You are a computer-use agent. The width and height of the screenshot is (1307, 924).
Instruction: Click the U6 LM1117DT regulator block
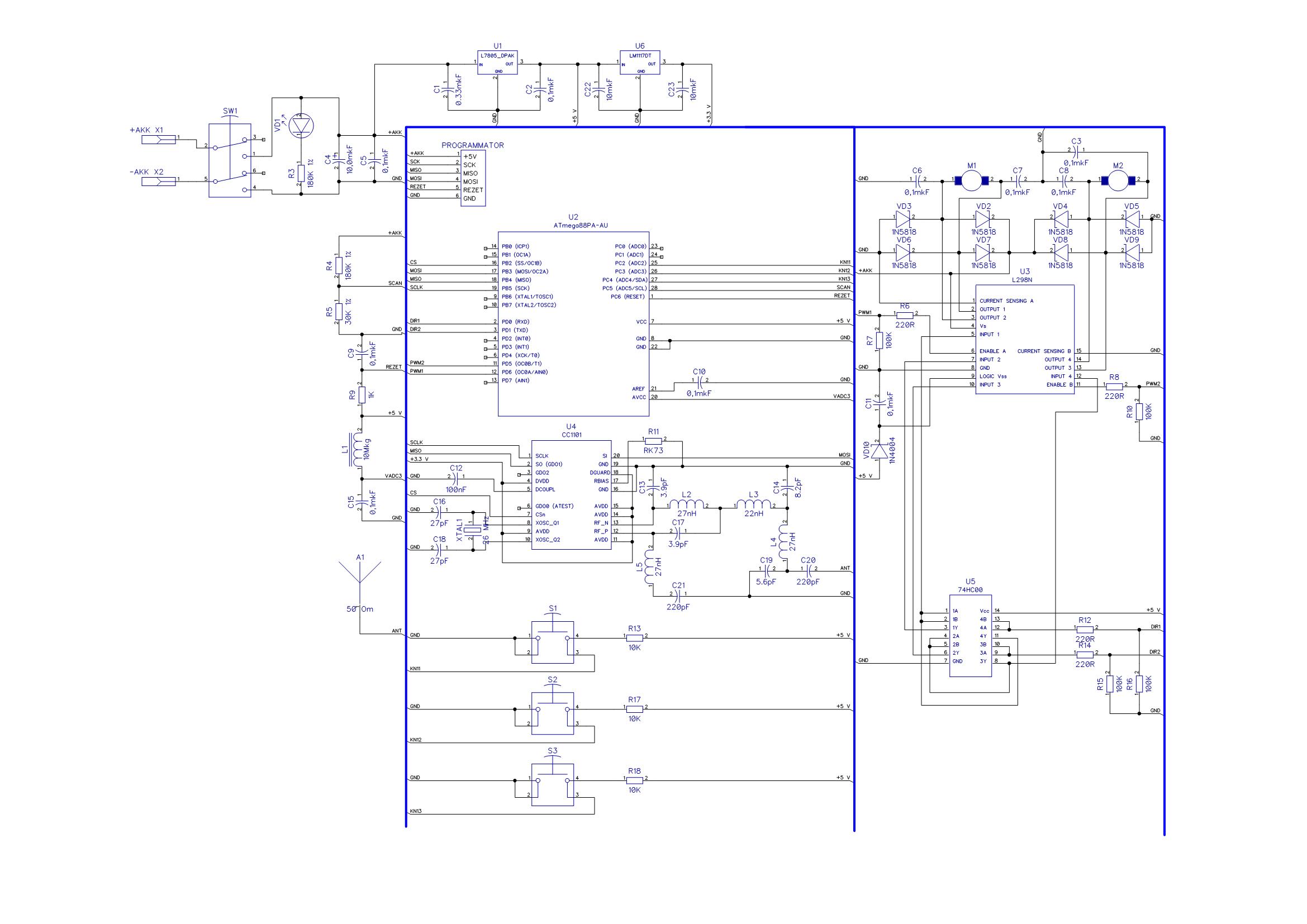click(x=640, y=64)
